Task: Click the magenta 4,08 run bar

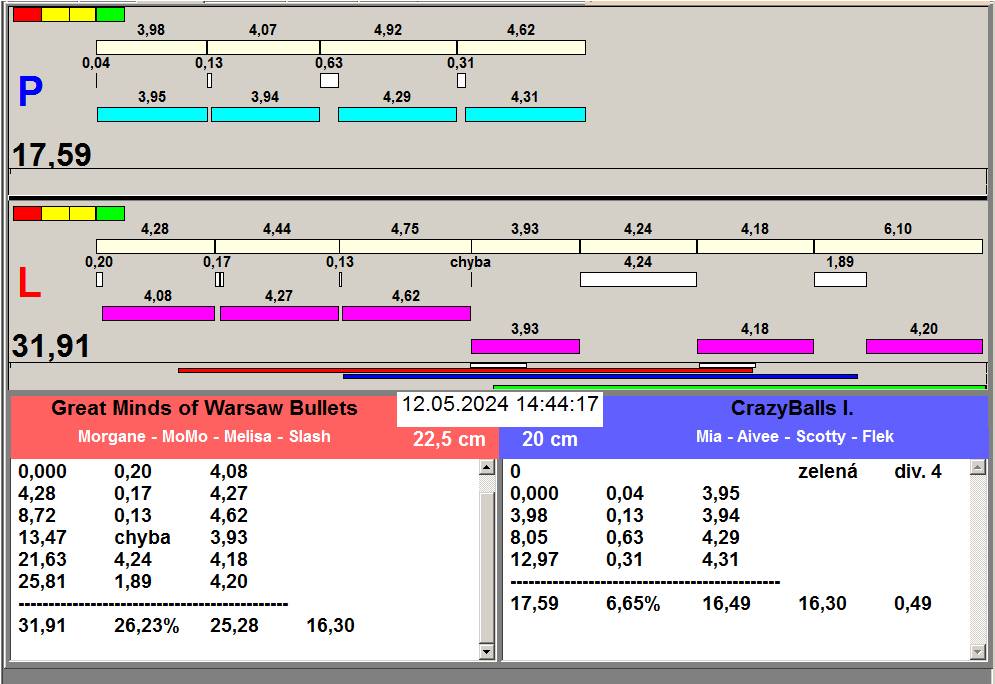Action: (x=159, y=313)
